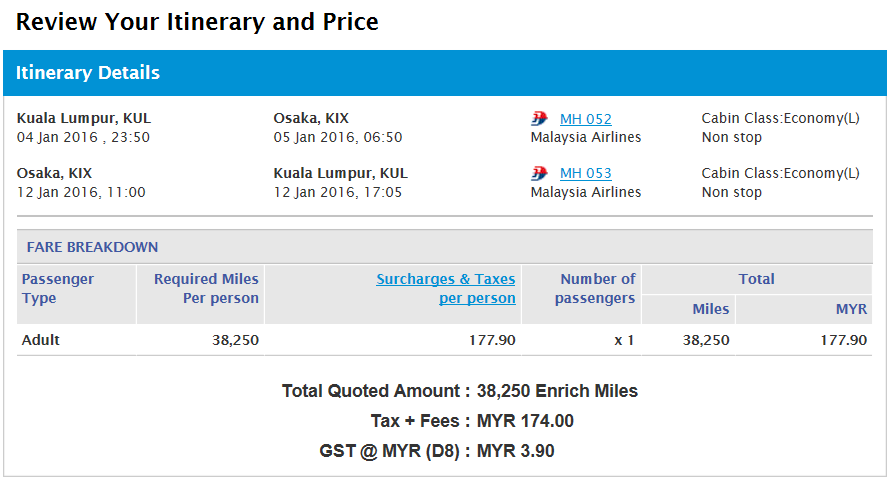
Task: Click the Itinerary Details header bar
Action: tap(444, 73)
